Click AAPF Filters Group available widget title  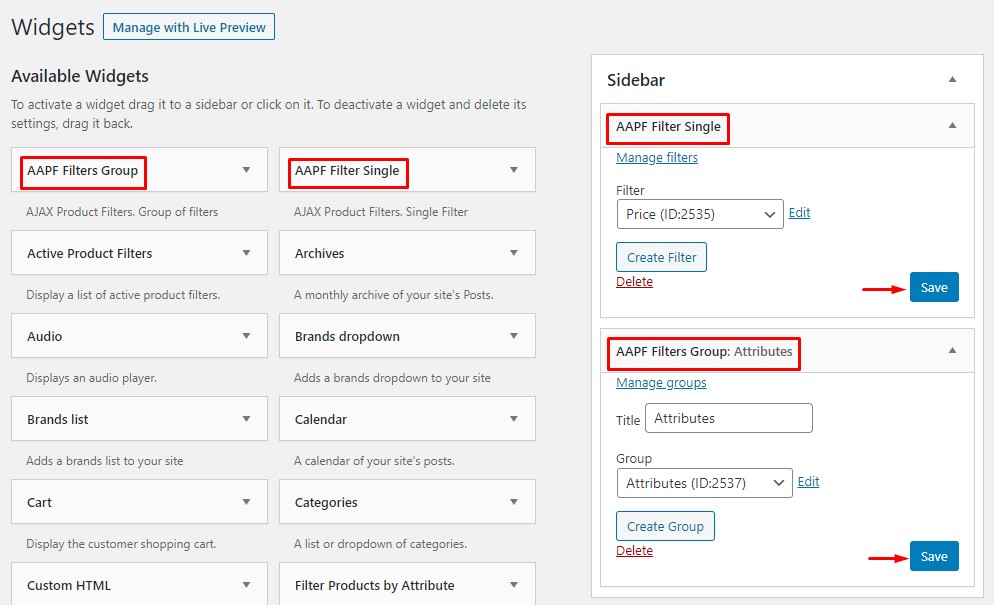coord(82,170)
